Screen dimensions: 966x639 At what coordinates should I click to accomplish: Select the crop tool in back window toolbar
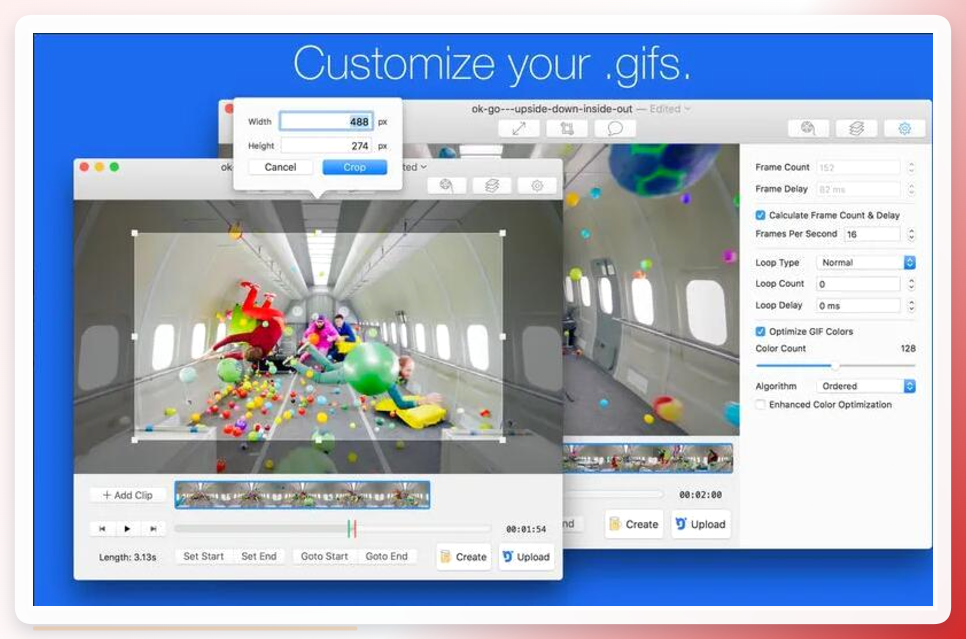pyautogui.click(x=567, y=129)
